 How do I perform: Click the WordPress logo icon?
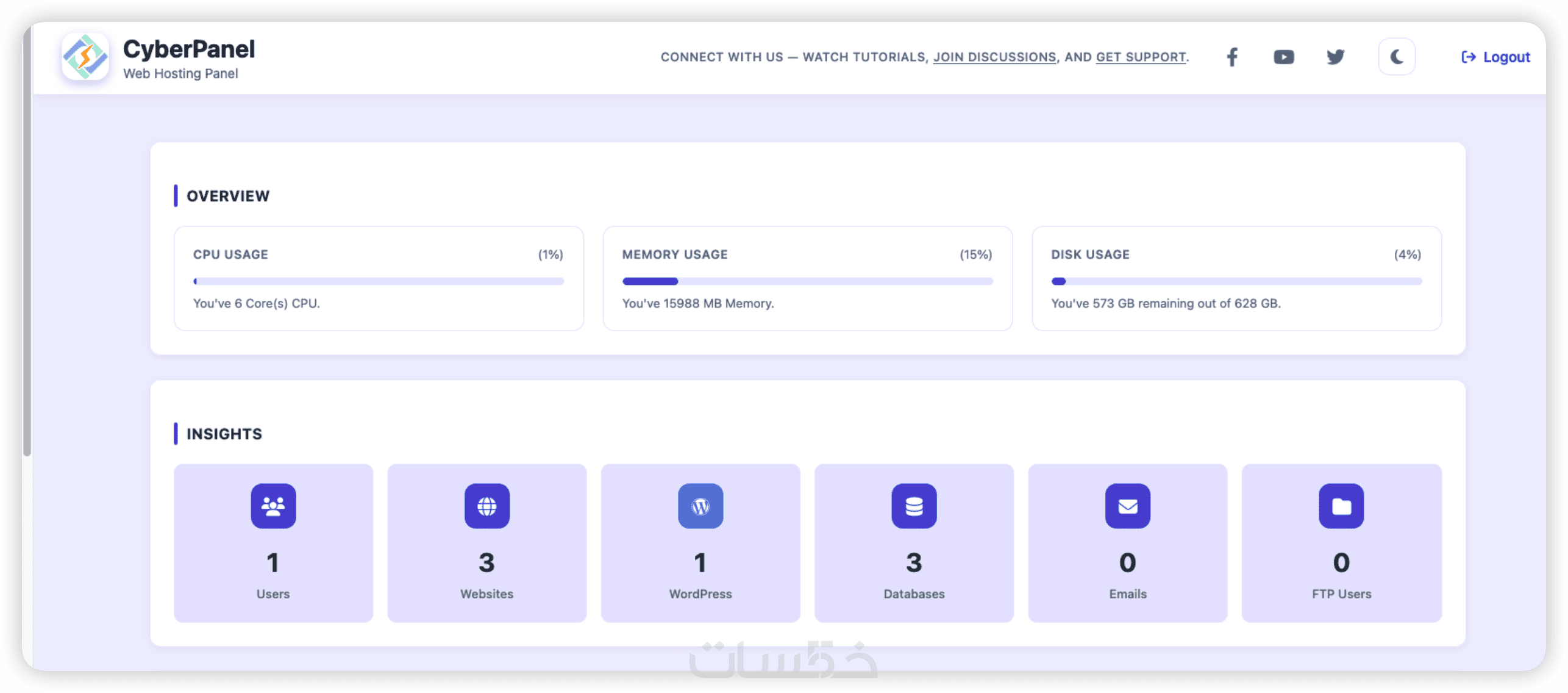coord(700,506)
